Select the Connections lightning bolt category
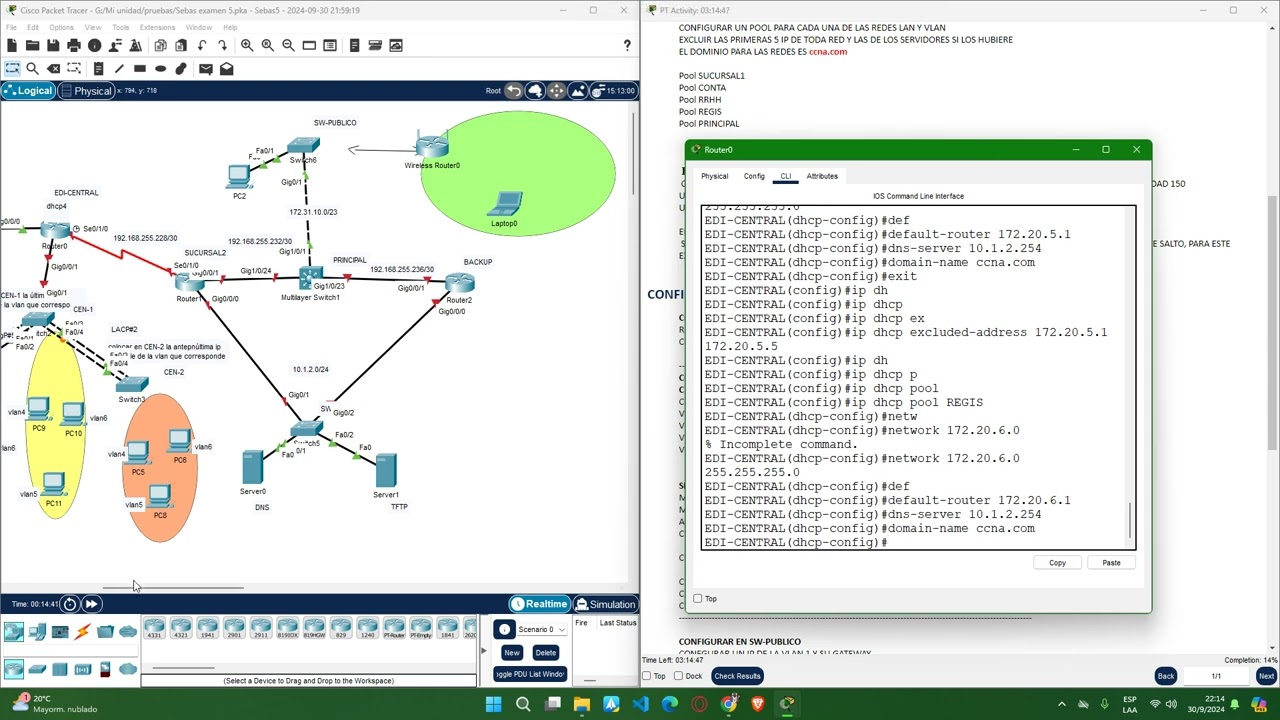1280x720 pixels. point(82,631)
